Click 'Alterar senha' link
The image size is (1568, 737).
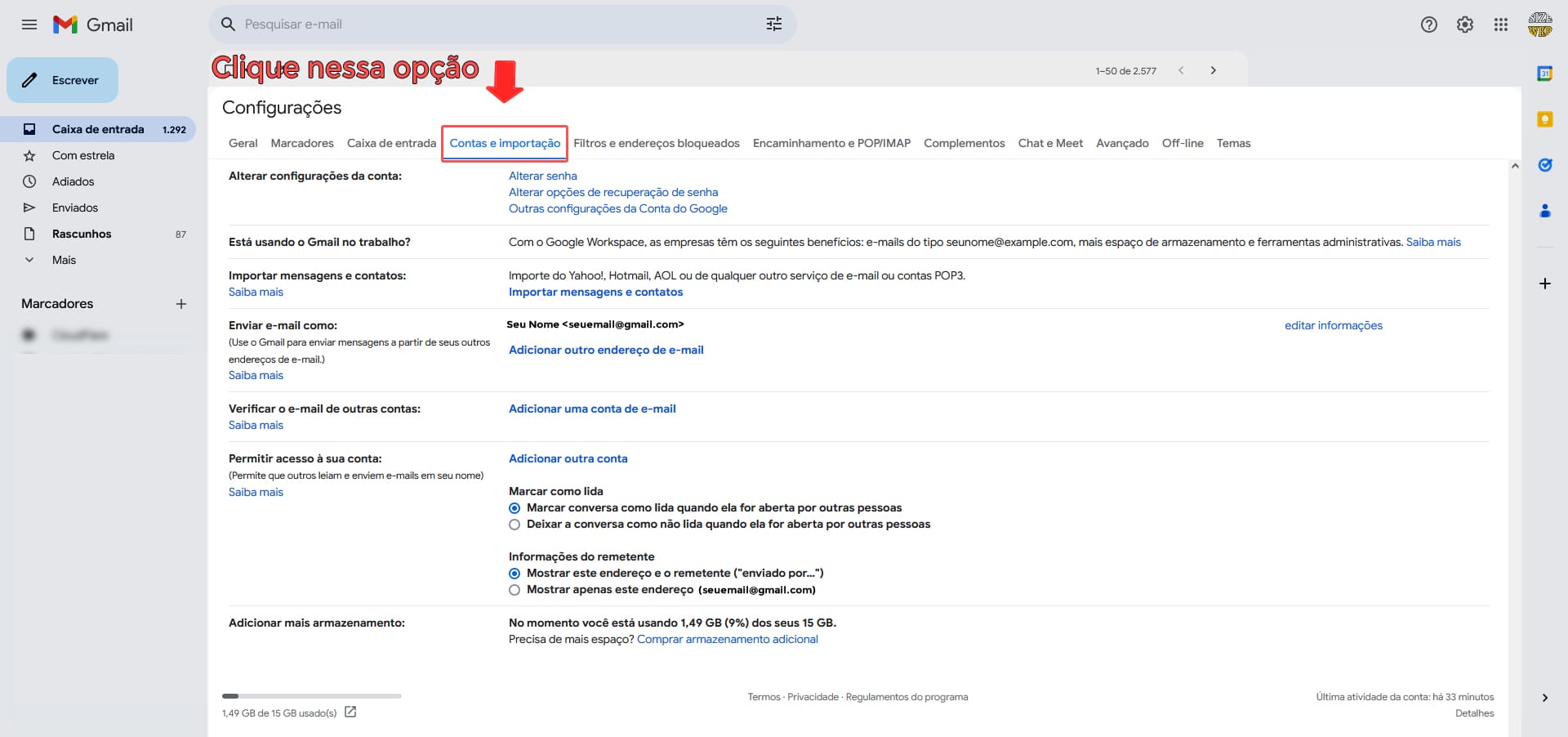(542, 176)
